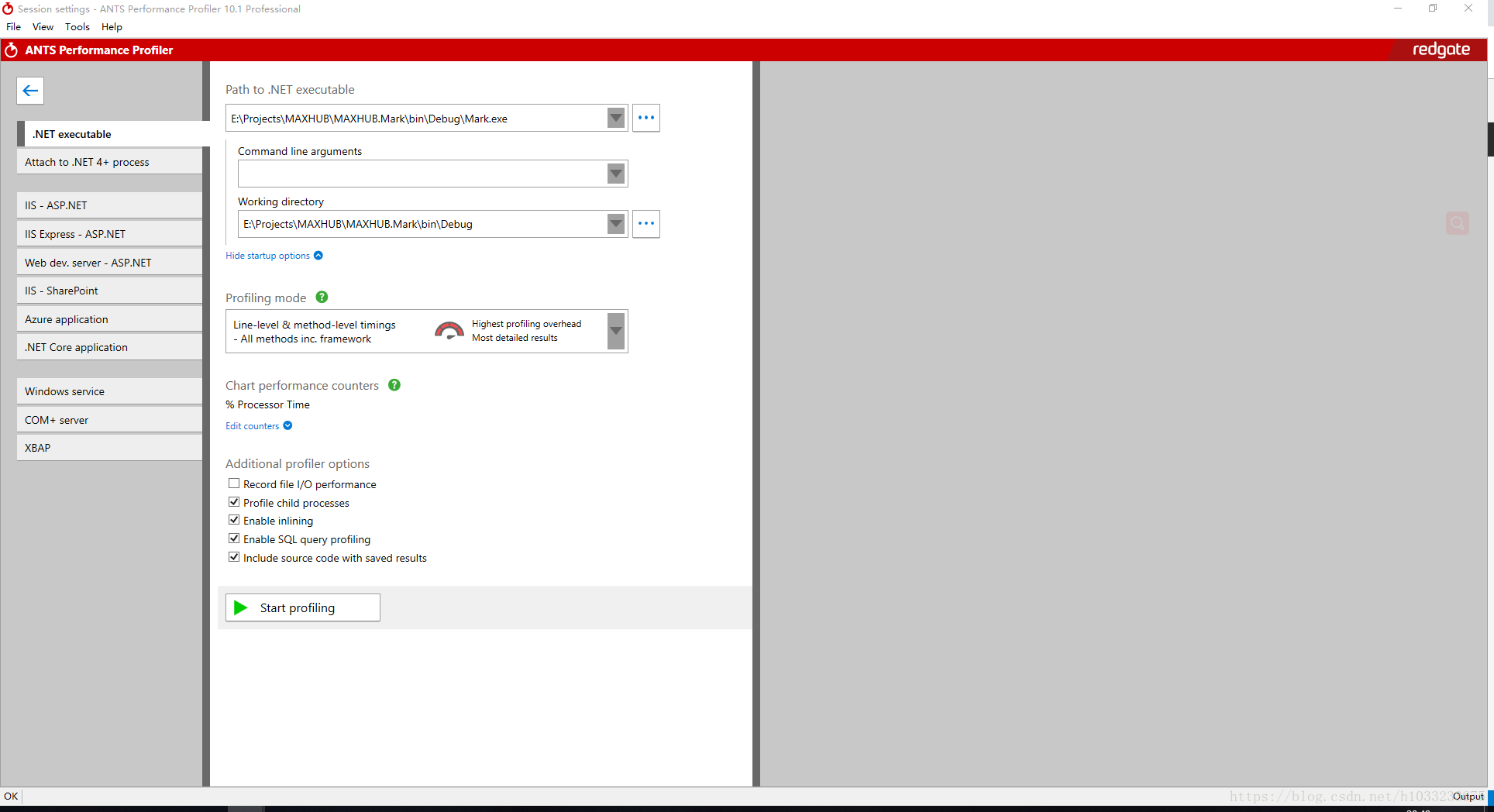This screenshot has height=812, width=1494.
Task: Expand the .NET executable path dropdown
Action: [616, 118]
